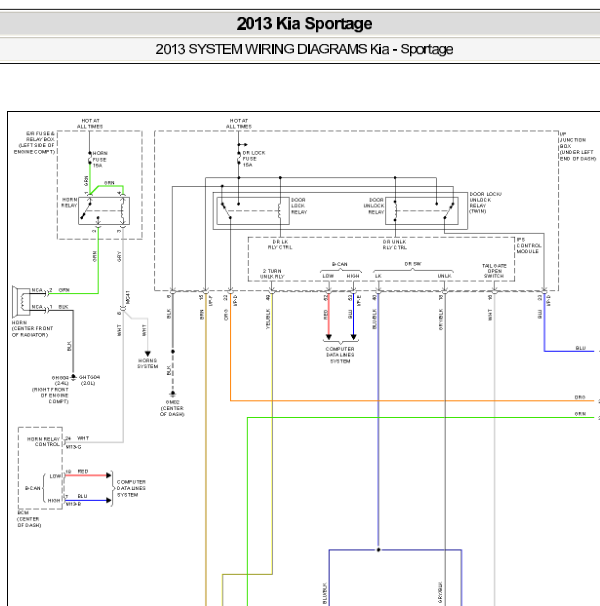Click the 'HORN RELAY CONTROL' text in the BCM
This screenshot has height=606, width=600.
[43, 442]
